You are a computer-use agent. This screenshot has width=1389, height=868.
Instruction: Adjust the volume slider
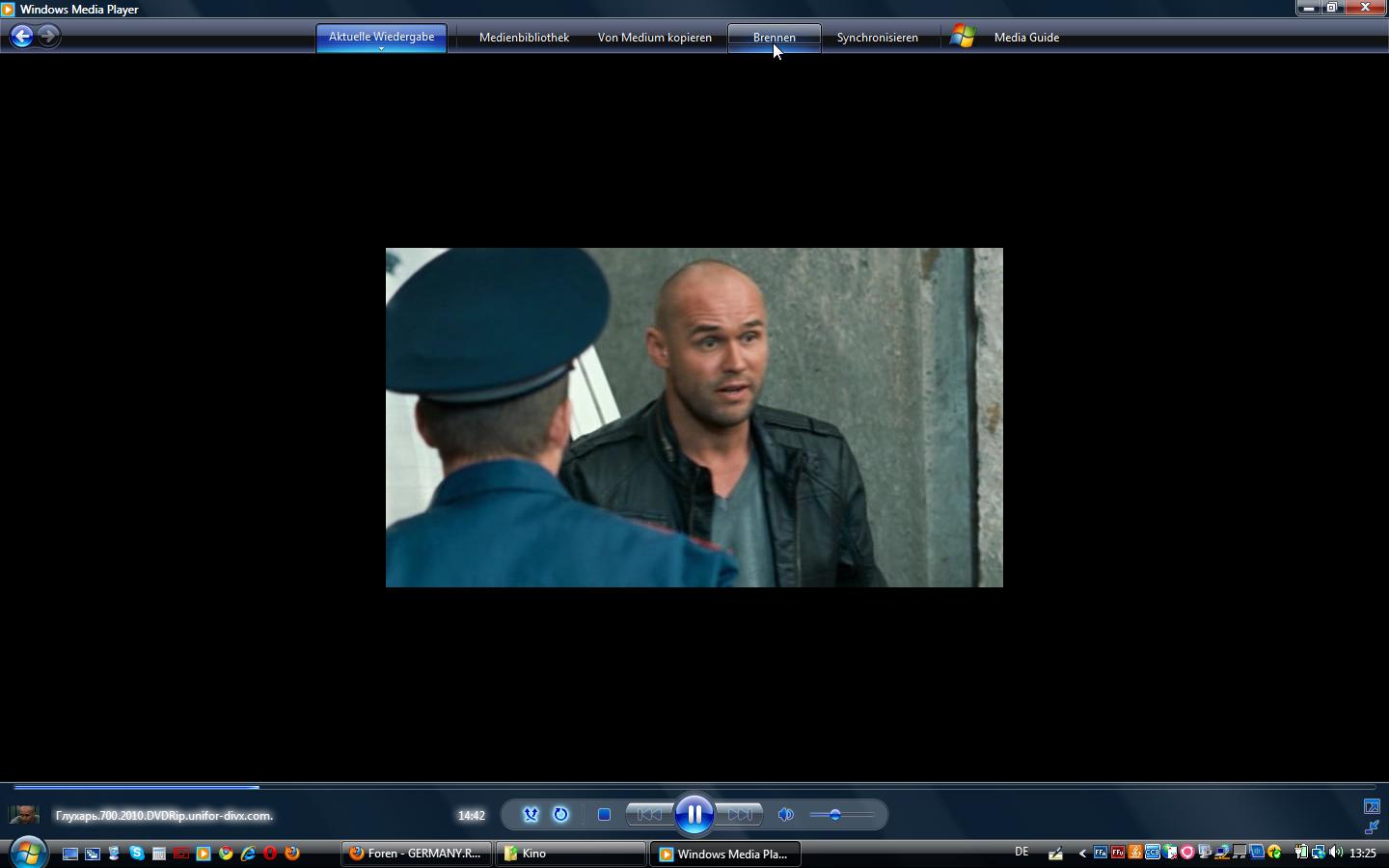pos(842,815)
